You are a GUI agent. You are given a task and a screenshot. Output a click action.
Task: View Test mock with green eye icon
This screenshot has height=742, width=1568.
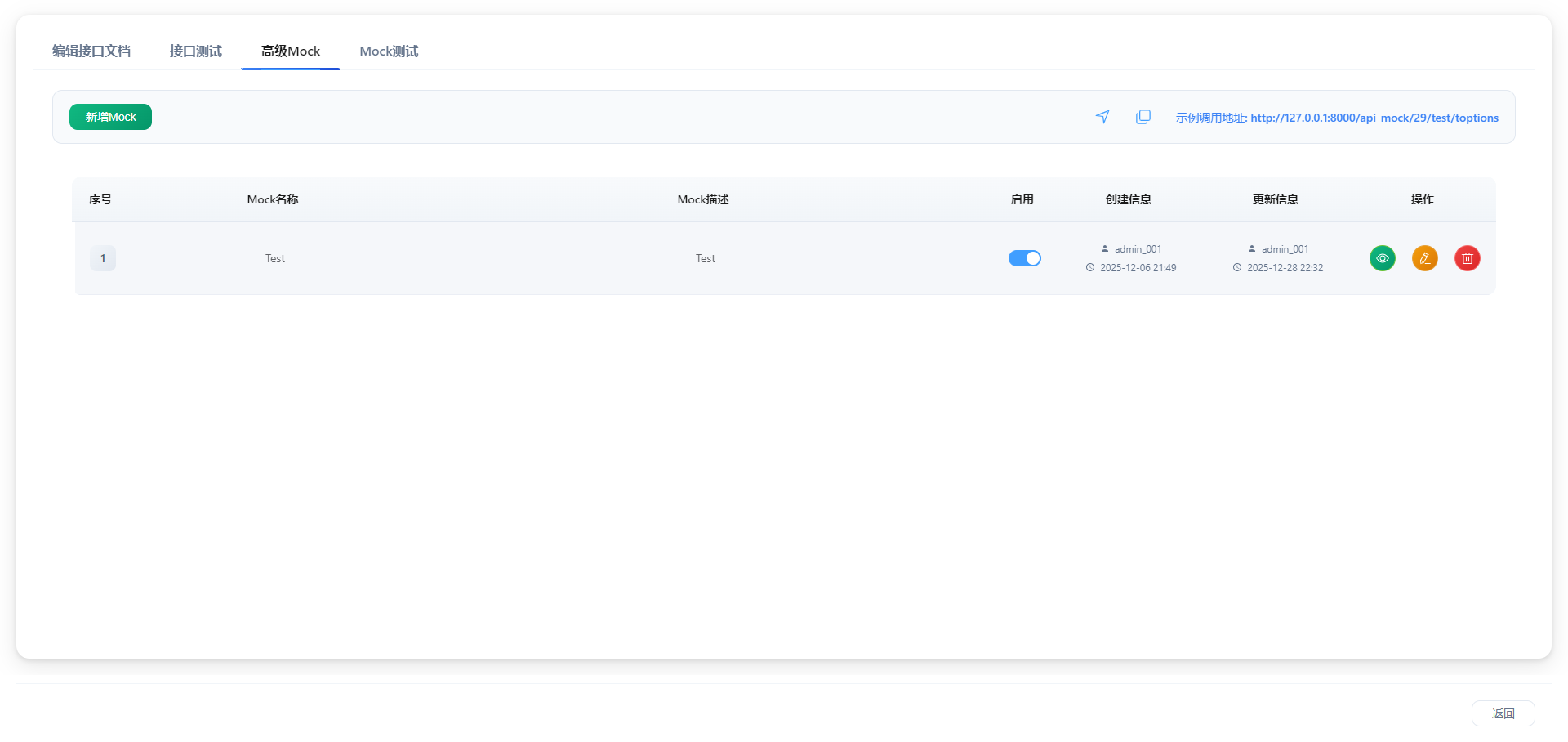tap(1383, 258)
